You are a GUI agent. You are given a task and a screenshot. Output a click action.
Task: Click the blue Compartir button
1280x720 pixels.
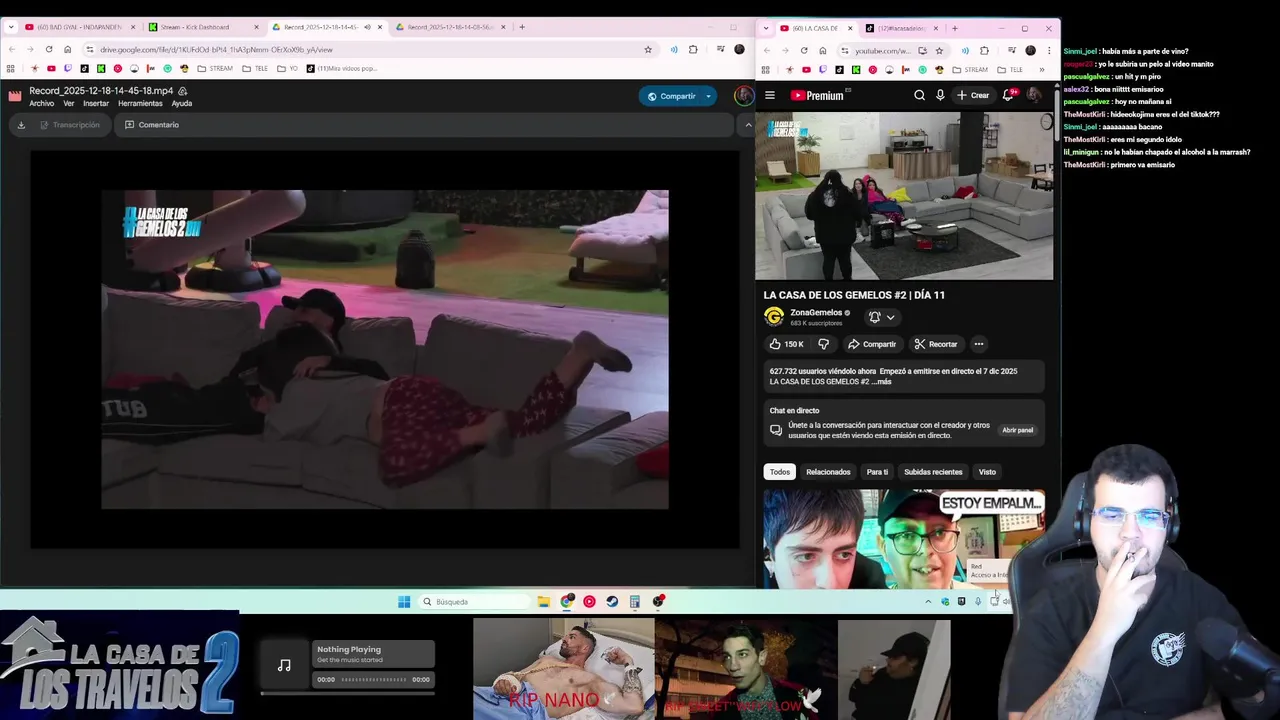(671, 96)
